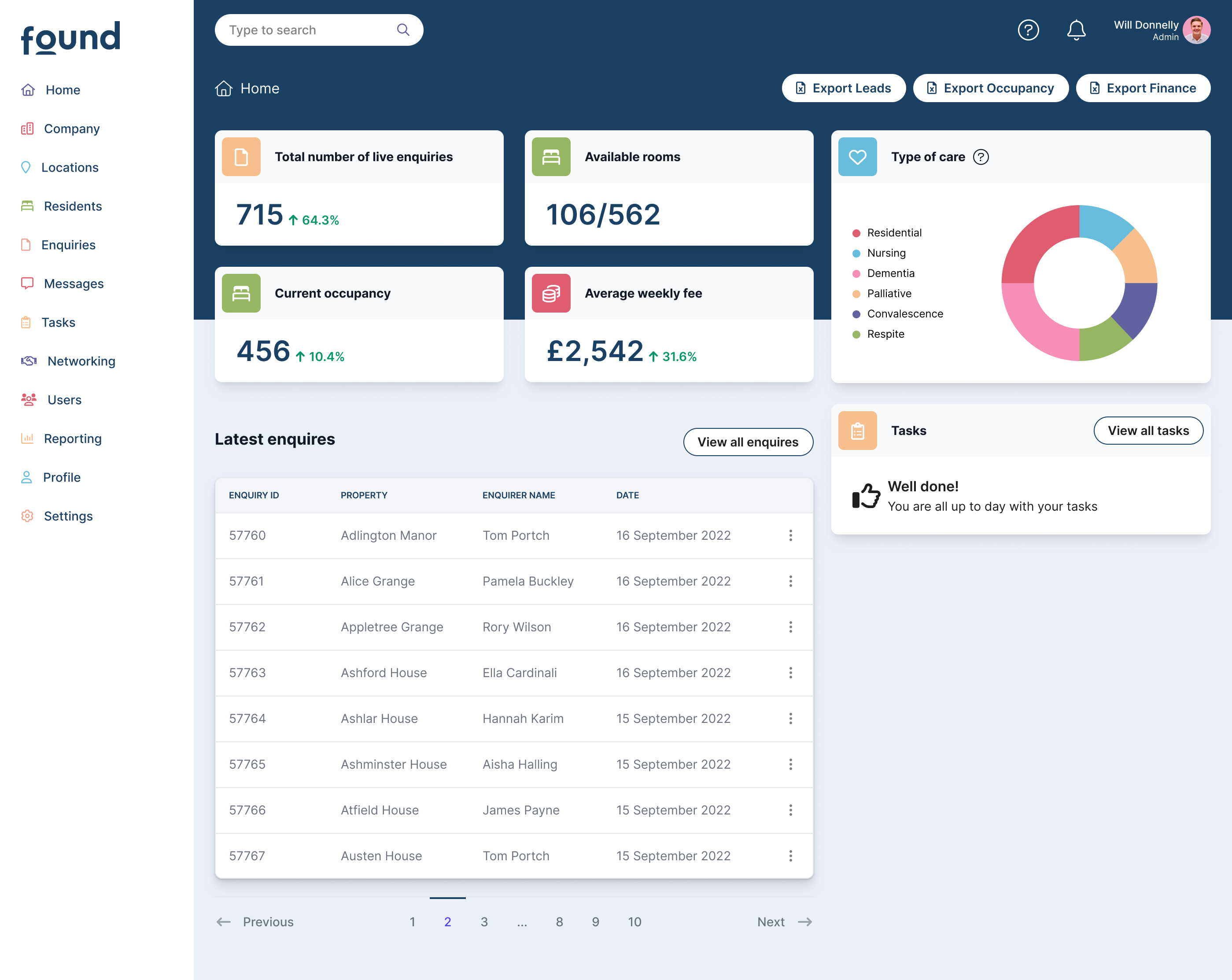Select page 9 in pagination
This screenshot has height=980, width=1232.
pyautogui.click(x=595, y=922)
